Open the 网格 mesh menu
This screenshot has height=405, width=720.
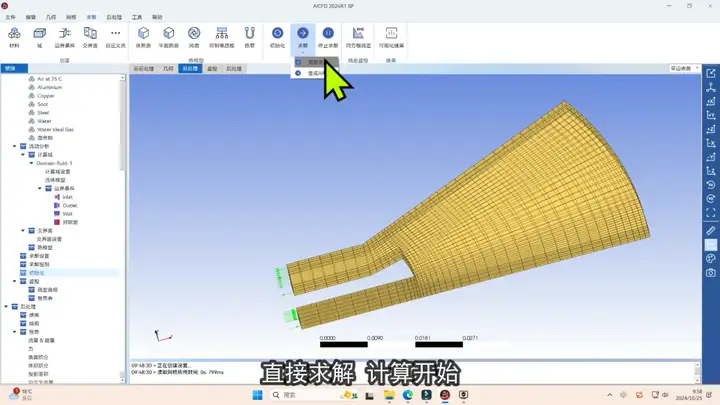[71, 17]
